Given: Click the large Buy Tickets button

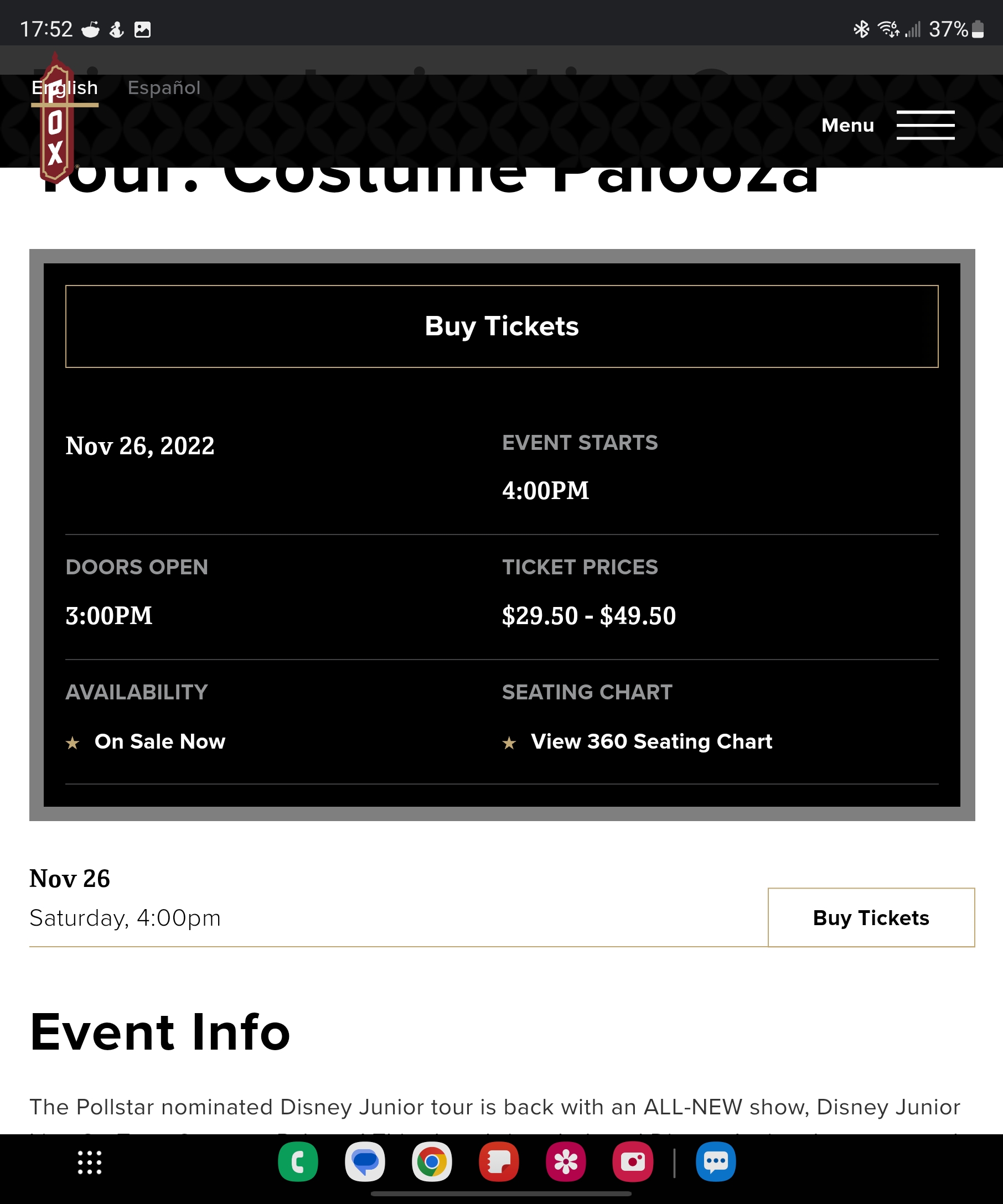Looking at the screenshot, I should tap(502, 326).
